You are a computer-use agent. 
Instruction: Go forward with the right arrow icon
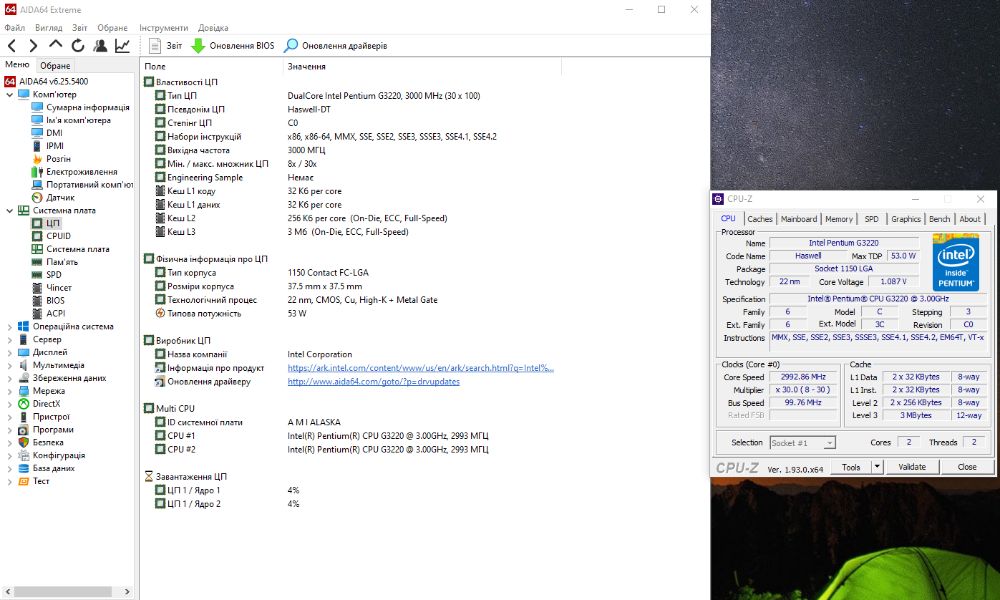coord(33,45)
